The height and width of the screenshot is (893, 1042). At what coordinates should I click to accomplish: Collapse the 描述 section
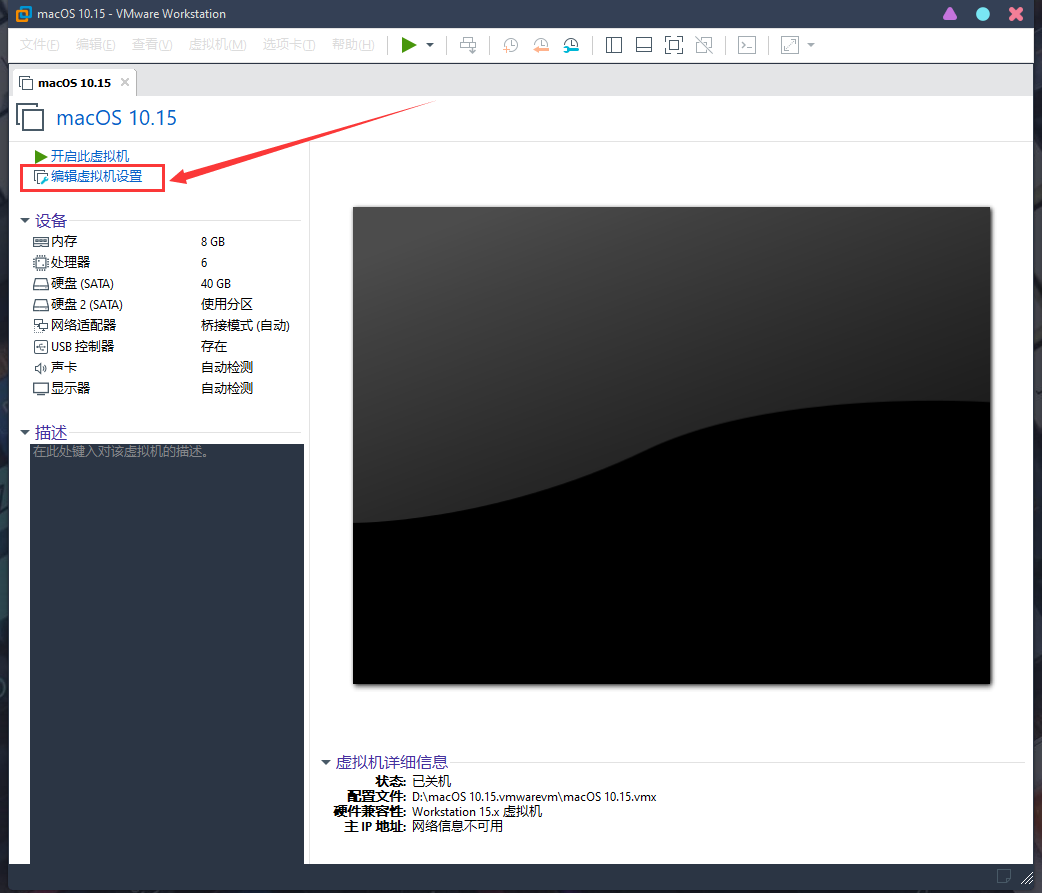[x=25, y=433]
